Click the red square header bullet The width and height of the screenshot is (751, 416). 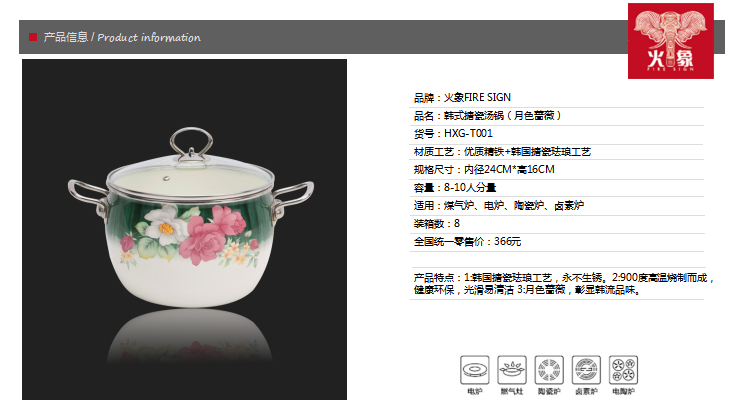[x=33, y=37]
